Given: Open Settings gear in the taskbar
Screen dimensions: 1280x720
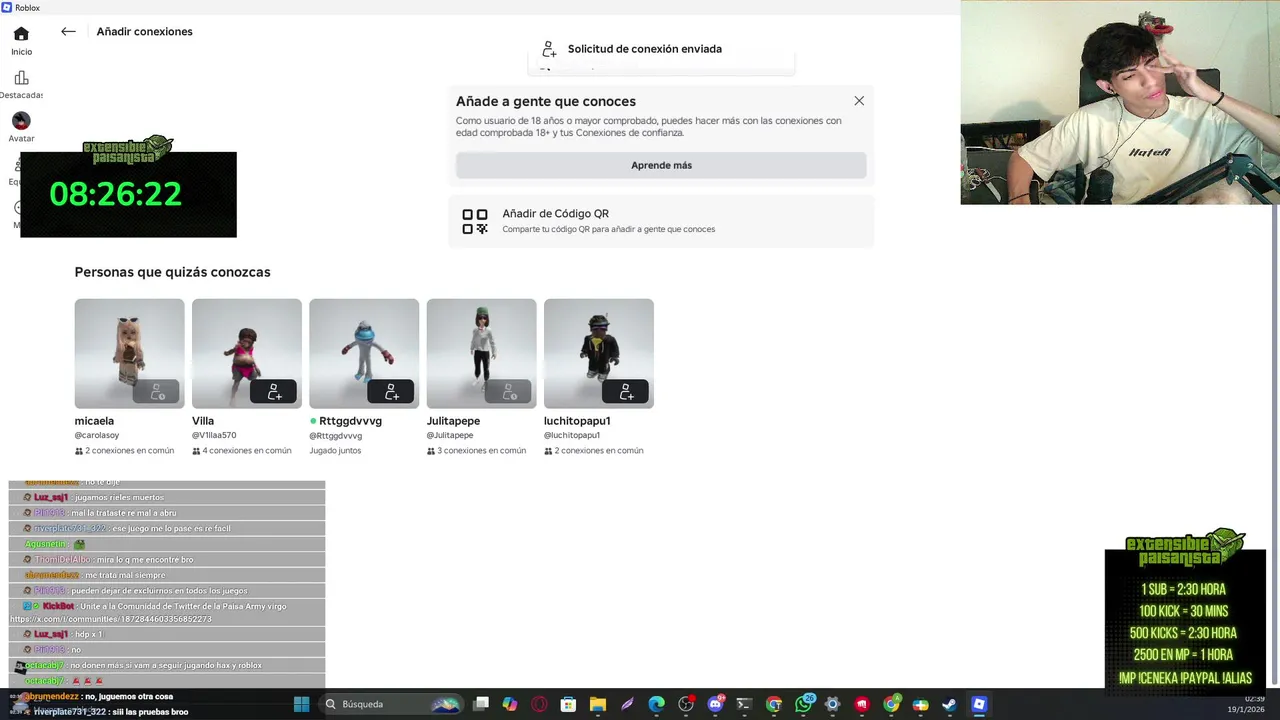Looking at the screenshot, I should (832, 704).
